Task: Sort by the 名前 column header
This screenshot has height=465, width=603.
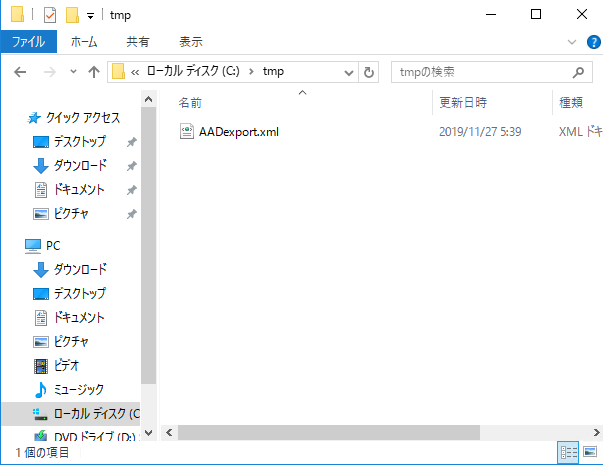Action: [190, 103]
